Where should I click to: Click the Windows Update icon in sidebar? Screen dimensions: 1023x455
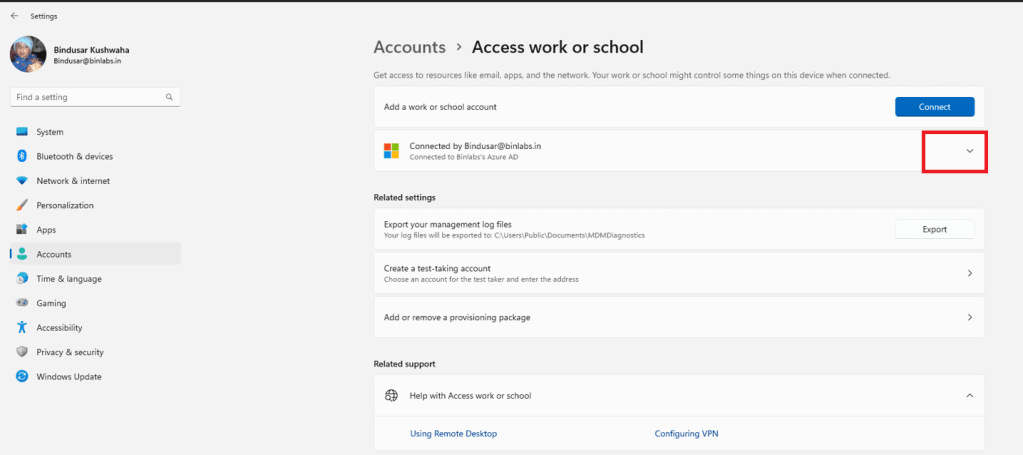tap(22, 377)
